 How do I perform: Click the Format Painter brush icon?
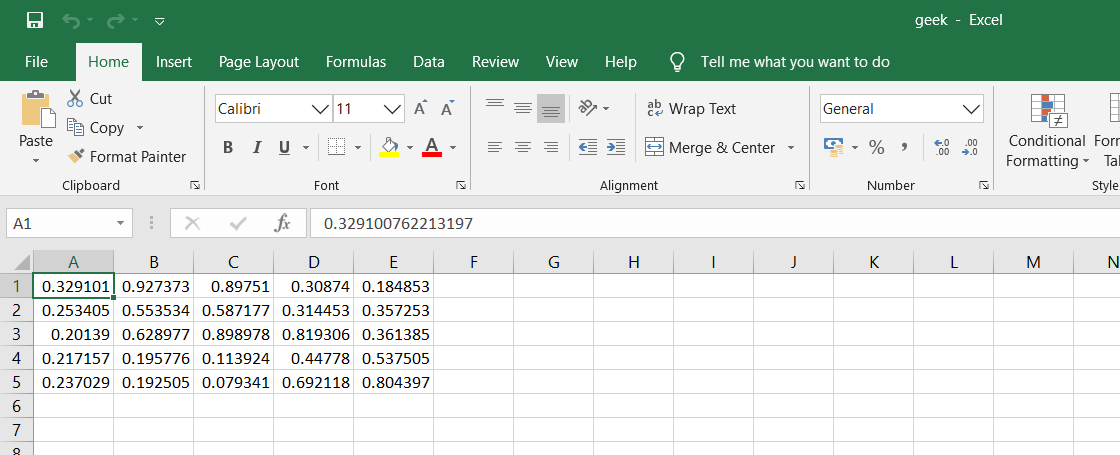click(76, 157)
